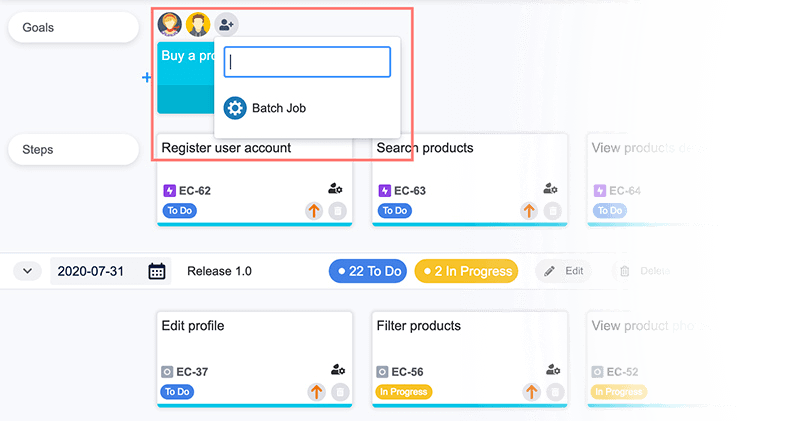Click the 2020-07-31 release date field

coord(111,271)
